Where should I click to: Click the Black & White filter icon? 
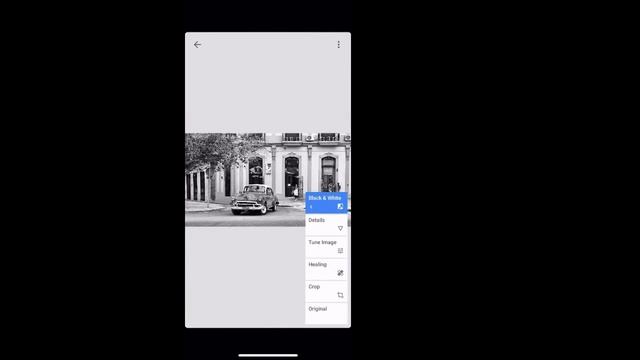(x=340, y=207)
